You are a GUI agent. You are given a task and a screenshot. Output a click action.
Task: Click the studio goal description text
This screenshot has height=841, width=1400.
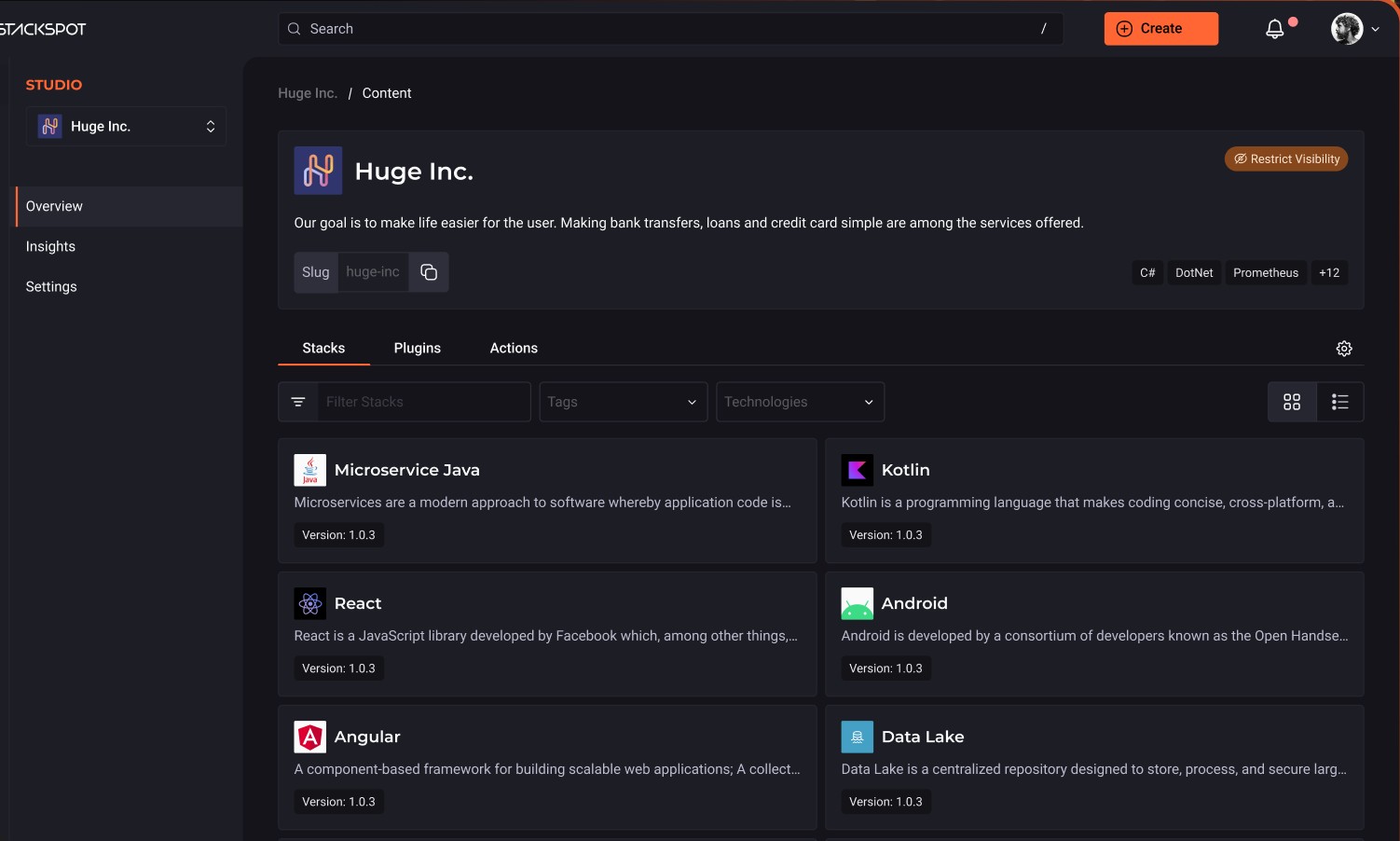689,223
